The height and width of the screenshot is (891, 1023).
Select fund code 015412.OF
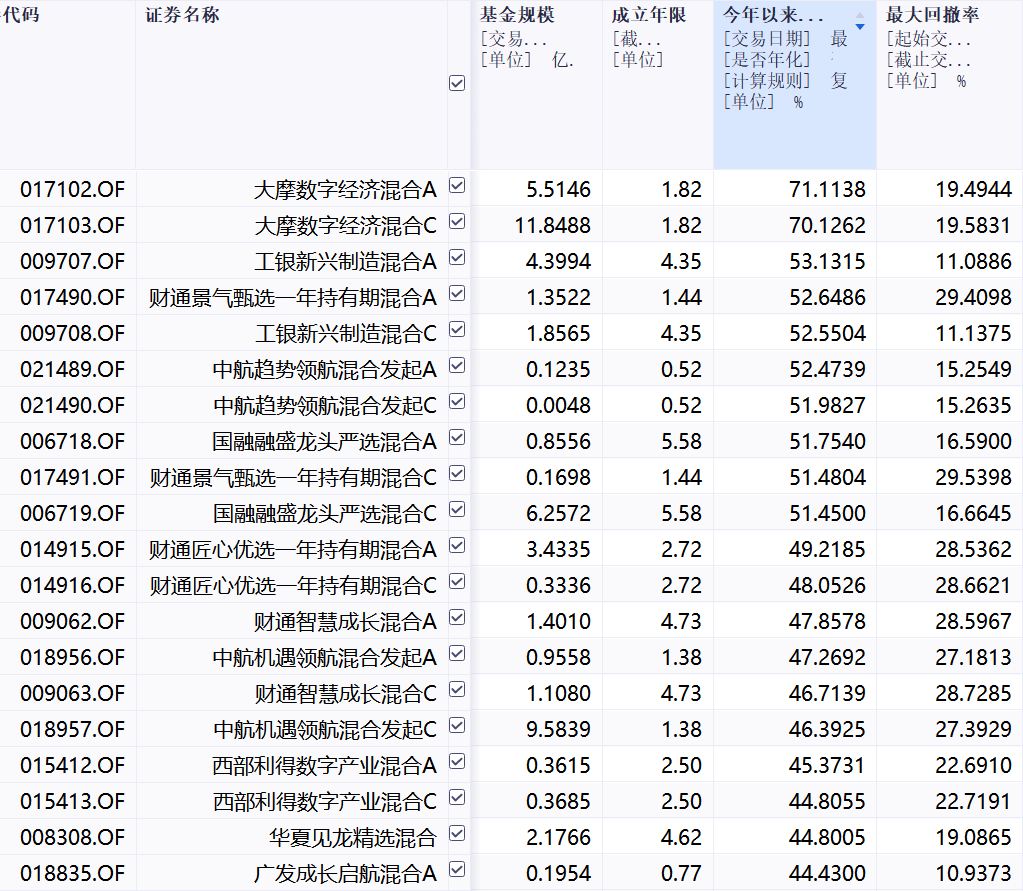(72, 765)
